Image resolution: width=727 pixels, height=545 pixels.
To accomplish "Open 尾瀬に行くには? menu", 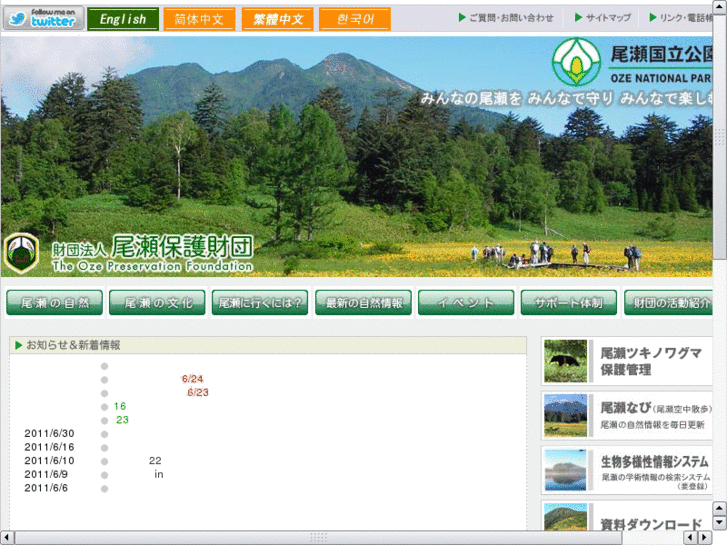I will point(260,303).
